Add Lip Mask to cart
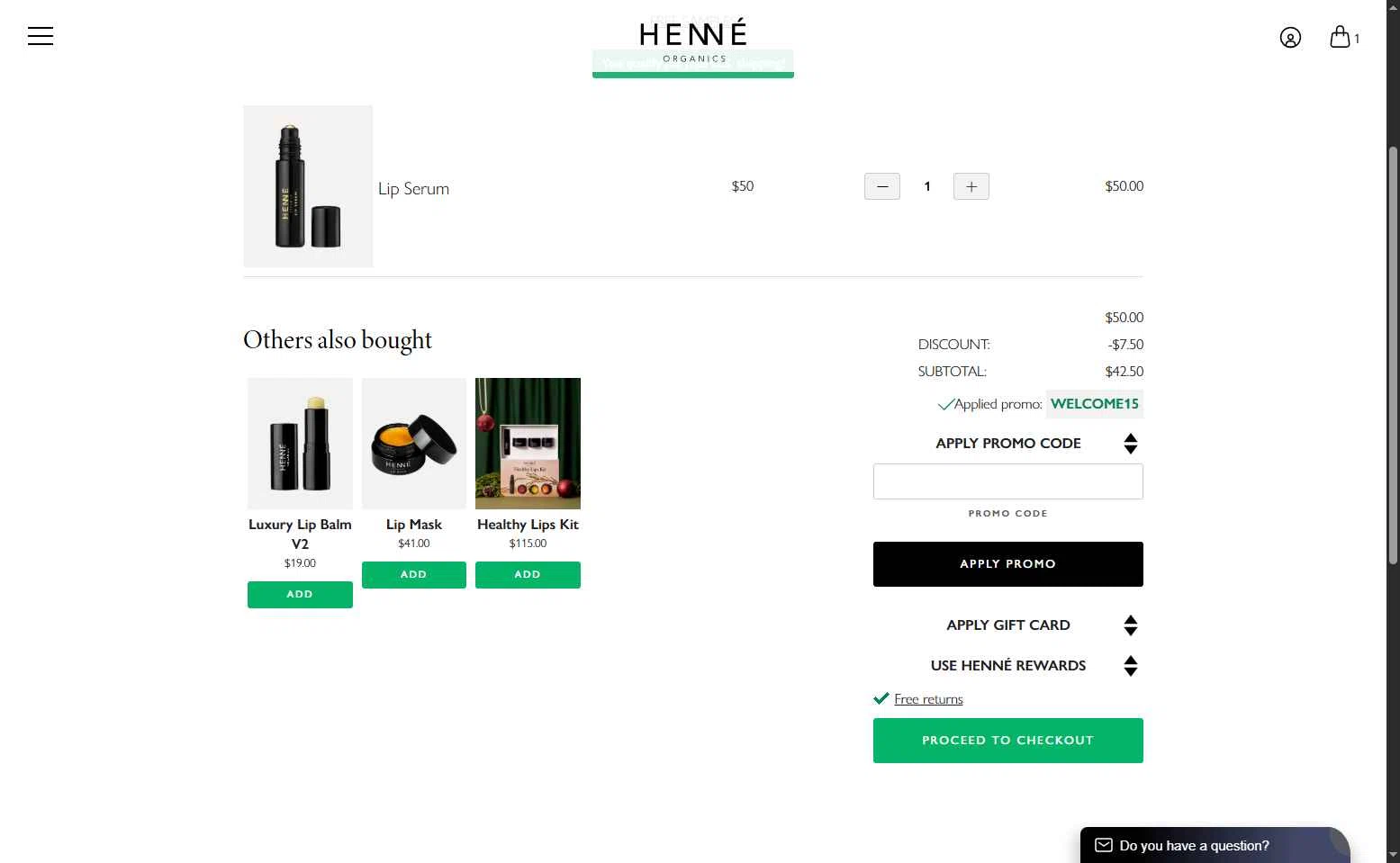This screenshot has width=1400, height=863. [x=414, y=575]
